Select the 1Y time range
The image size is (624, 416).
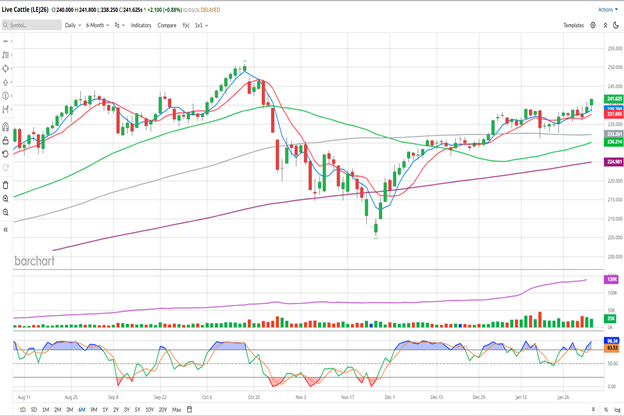105,409
